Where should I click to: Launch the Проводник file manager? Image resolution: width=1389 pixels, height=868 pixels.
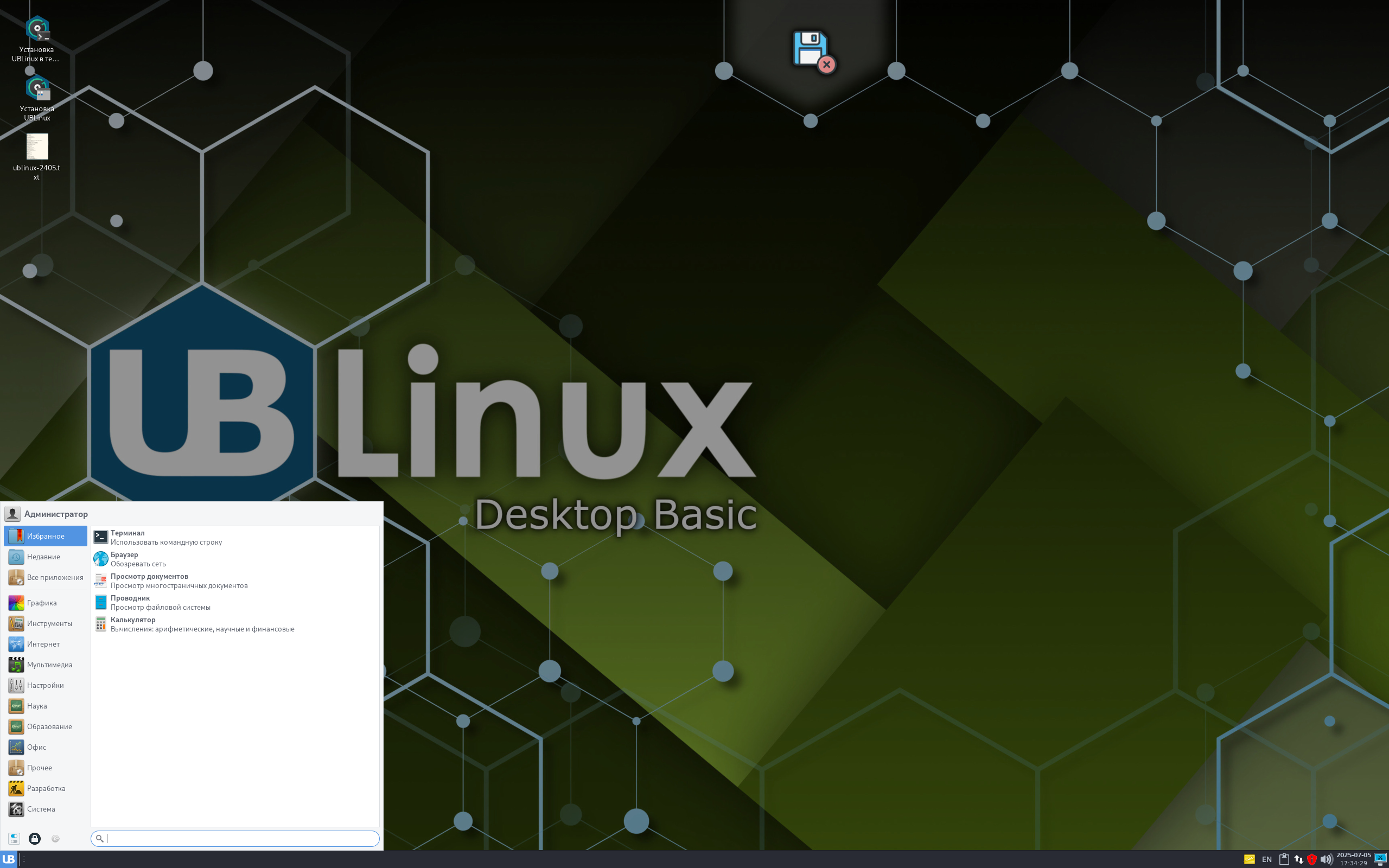[x=235, y=602]
